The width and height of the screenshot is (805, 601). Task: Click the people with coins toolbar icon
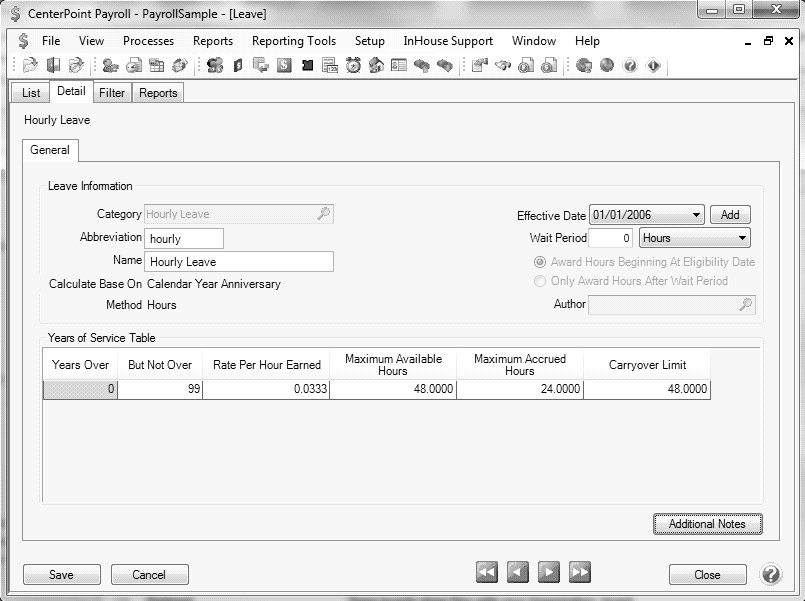(x=215, y=65)
